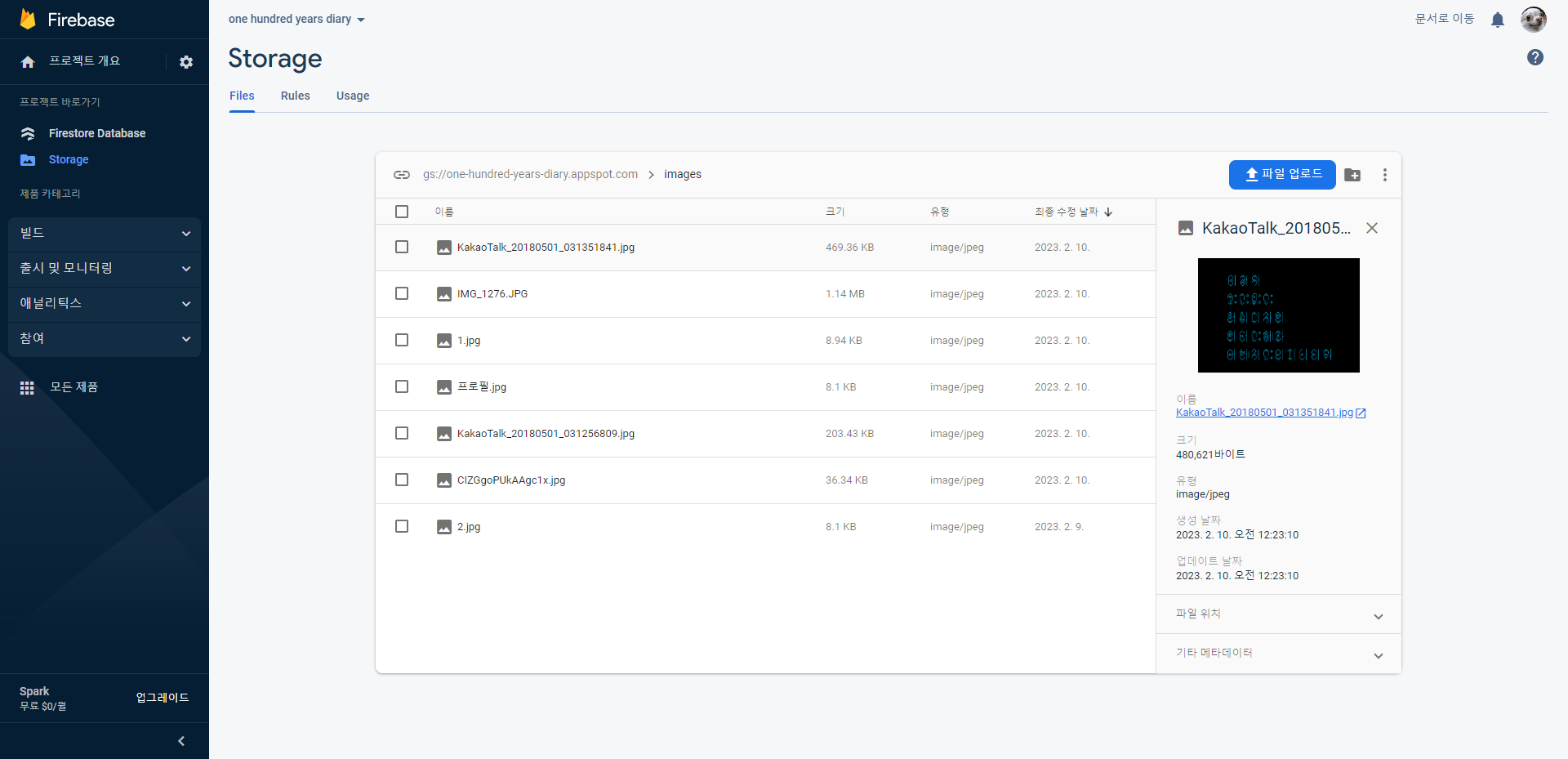Click the images breadcrumb folder
This screenshot has height=759, width=1568.
[x=683, y=174]
